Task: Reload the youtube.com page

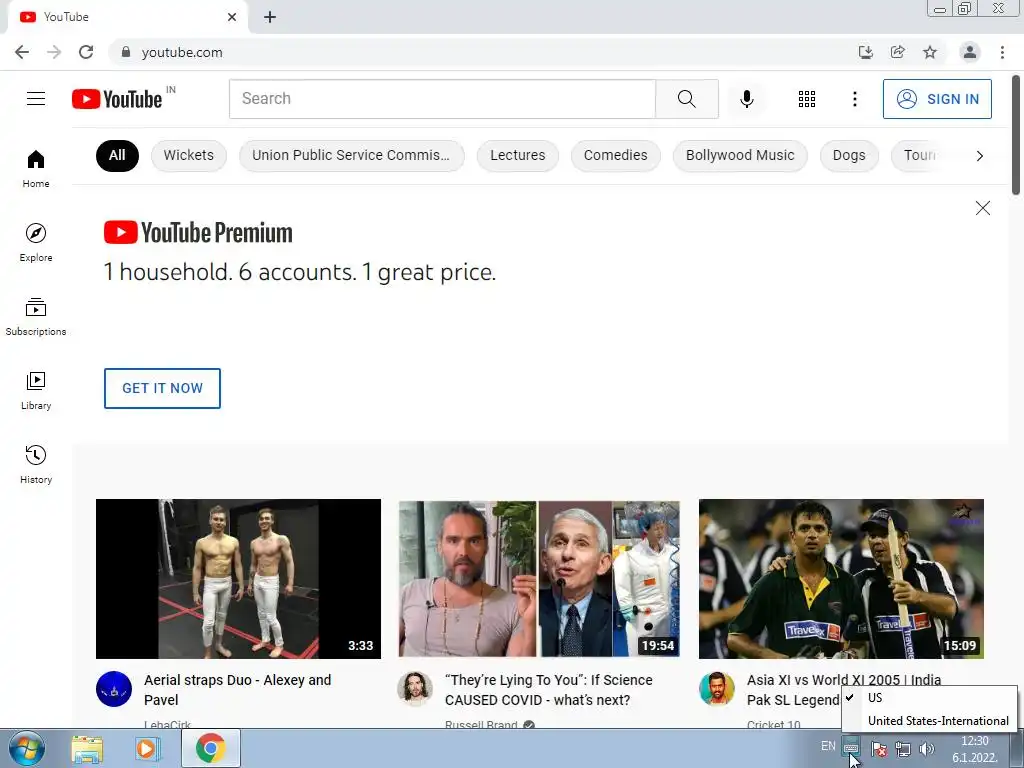Action: pyautogui.click(x=86, y=52)
